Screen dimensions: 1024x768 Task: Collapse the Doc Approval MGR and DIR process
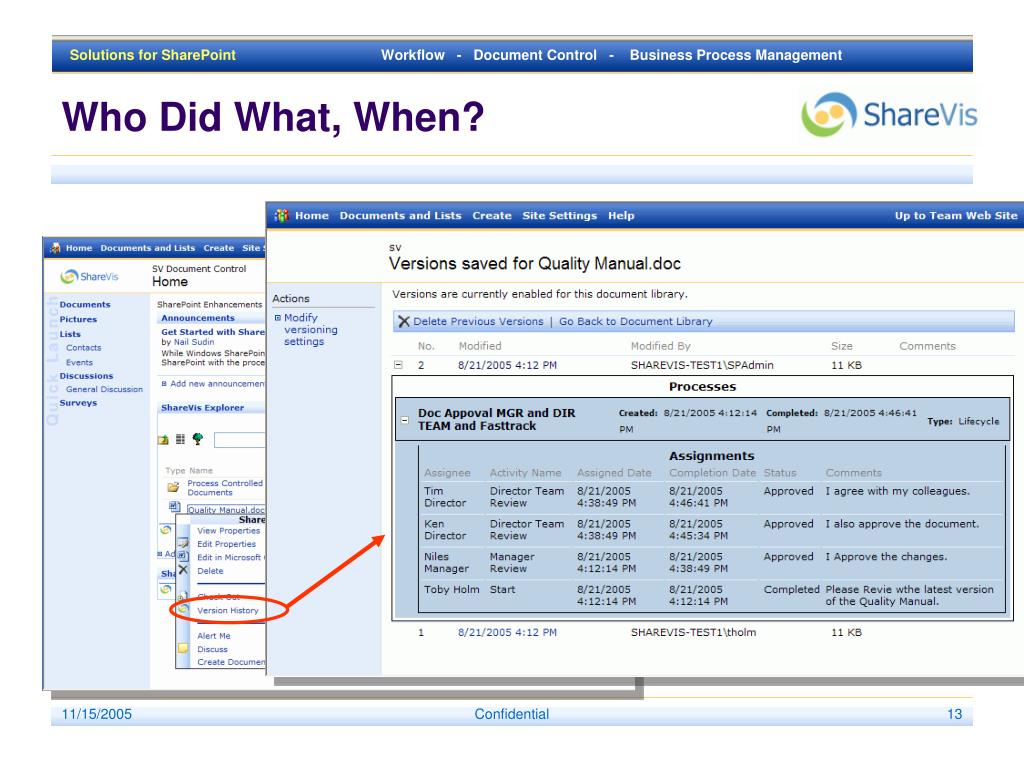click(405, 421)
